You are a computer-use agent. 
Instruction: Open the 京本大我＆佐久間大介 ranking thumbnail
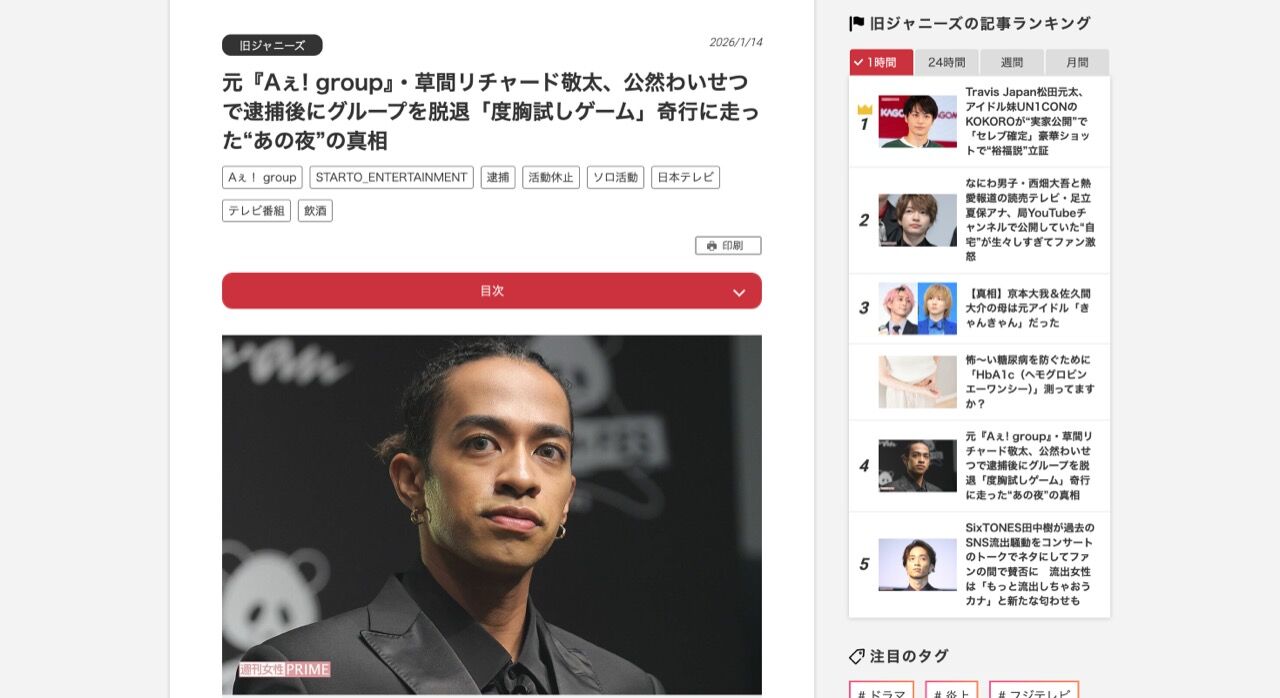click(918, 308)
